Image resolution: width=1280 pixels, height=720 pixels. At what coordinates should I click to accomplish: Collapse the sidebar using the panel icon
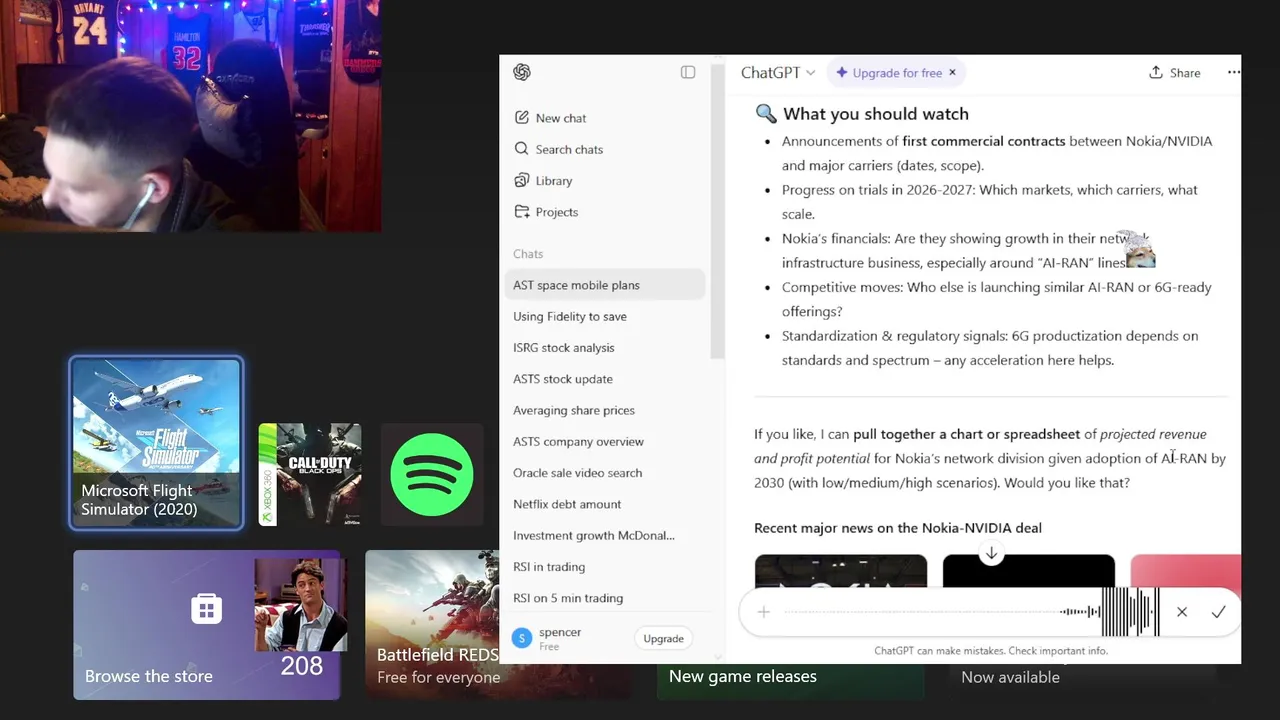pyautogui.click(x=688, y=72)
